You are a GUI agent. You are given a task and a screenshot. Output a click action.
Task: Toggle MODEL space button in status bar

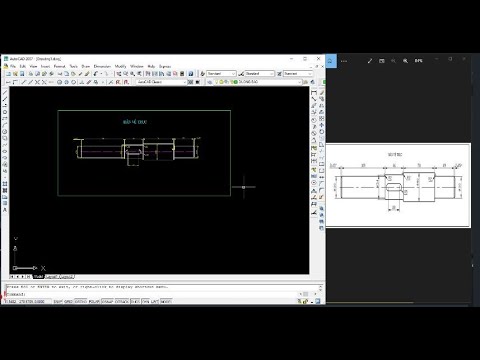coord(166,301)
